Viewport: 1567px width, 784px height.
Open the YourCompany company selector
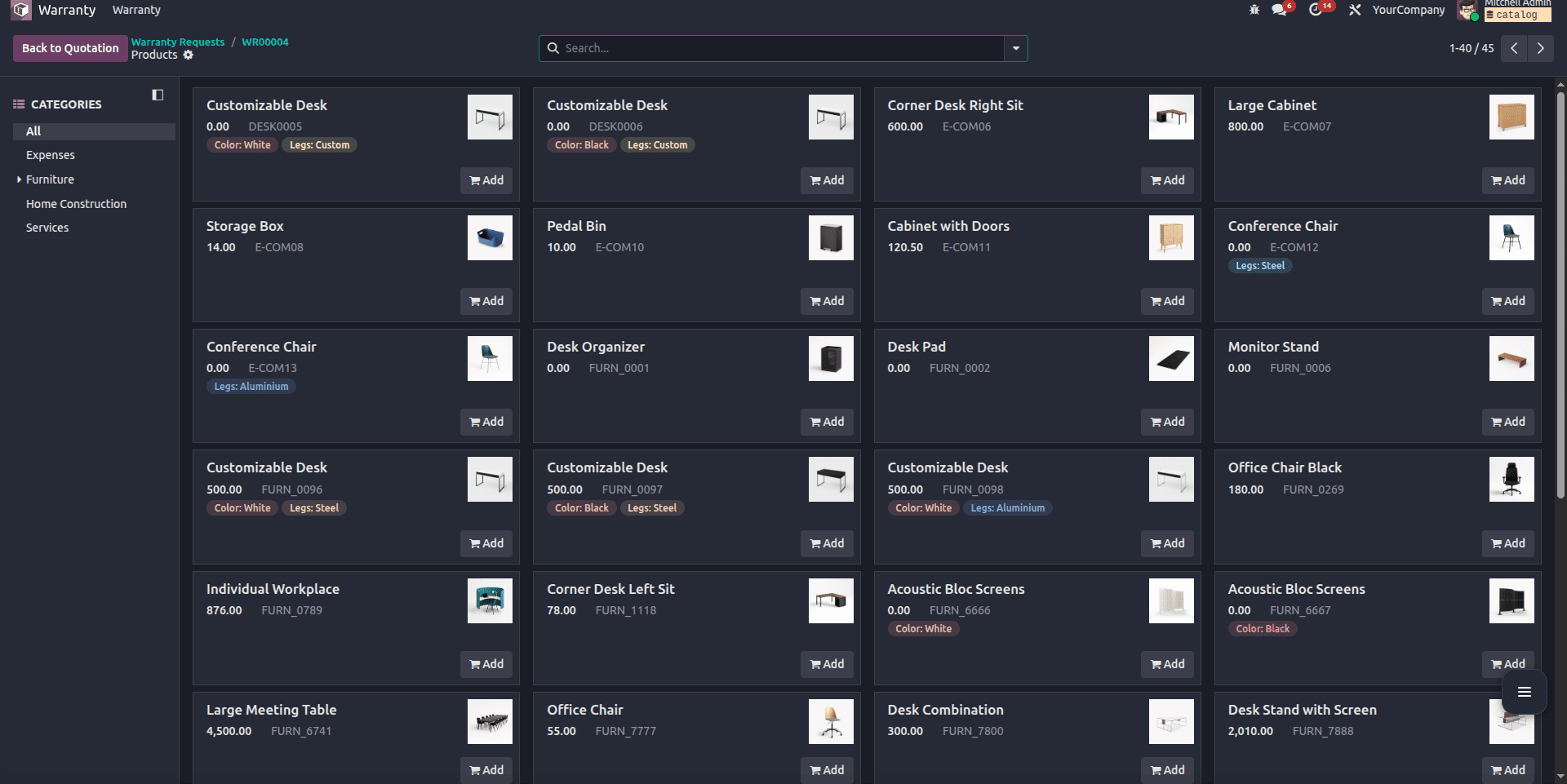1409,11
